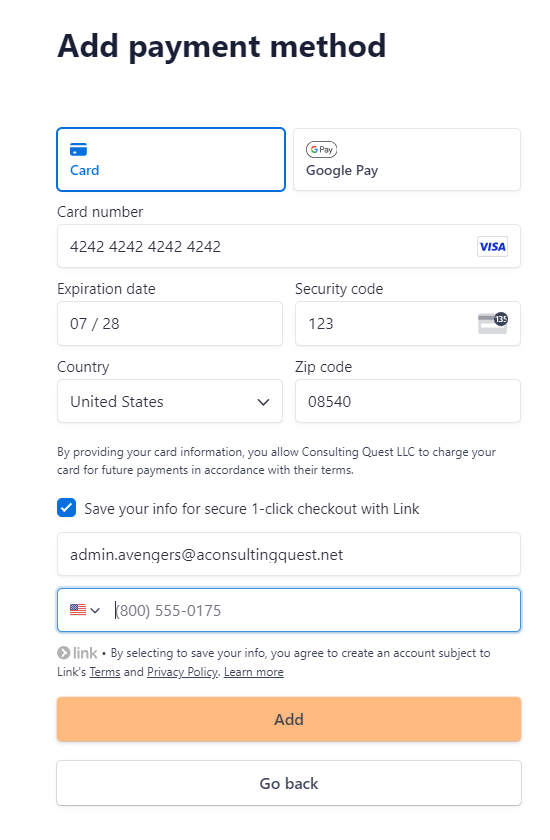Follow the Learn more link
The height and width of the screenshot is (840, 550).
[x=253, y=672]
